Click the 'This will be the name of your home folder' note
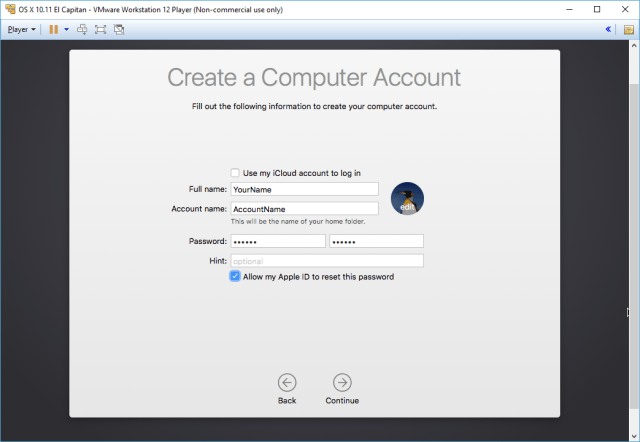 (x=298, y=222)
